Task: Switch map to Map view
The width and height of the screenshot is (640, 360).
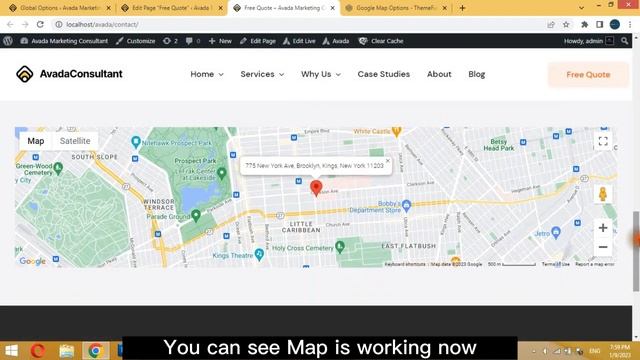Action: pos(36,141)
